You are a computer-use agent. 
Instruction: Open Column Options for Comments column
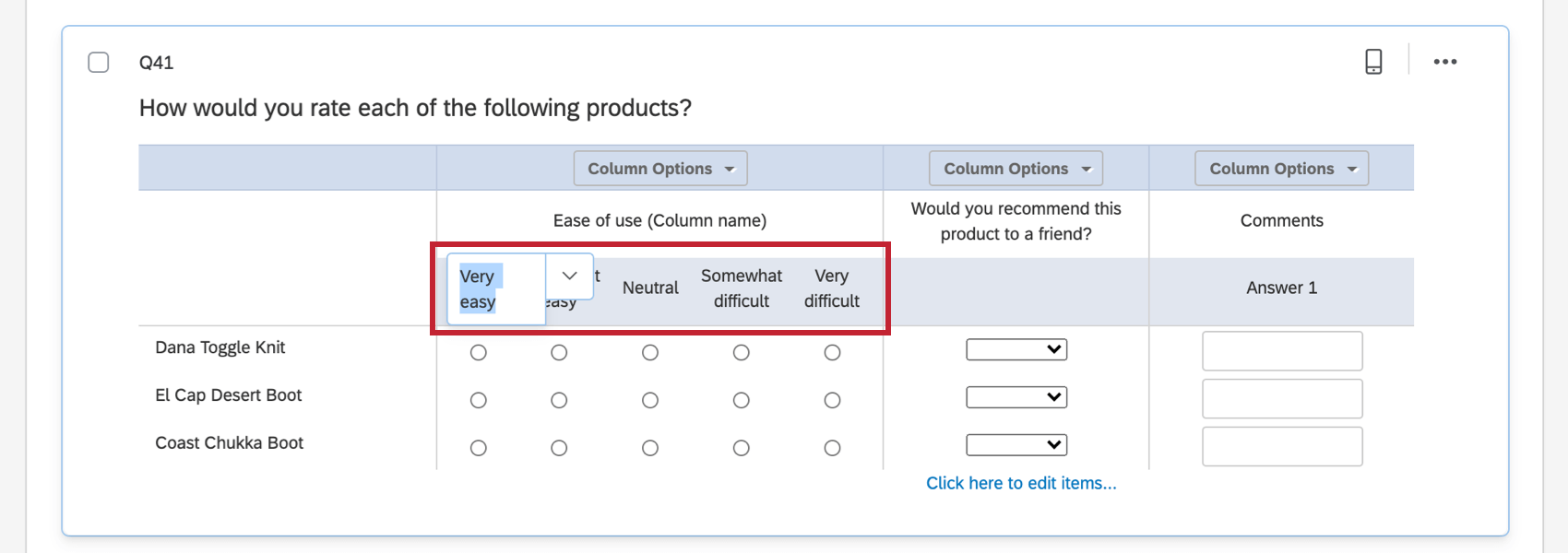click(x=1281, y=169)
